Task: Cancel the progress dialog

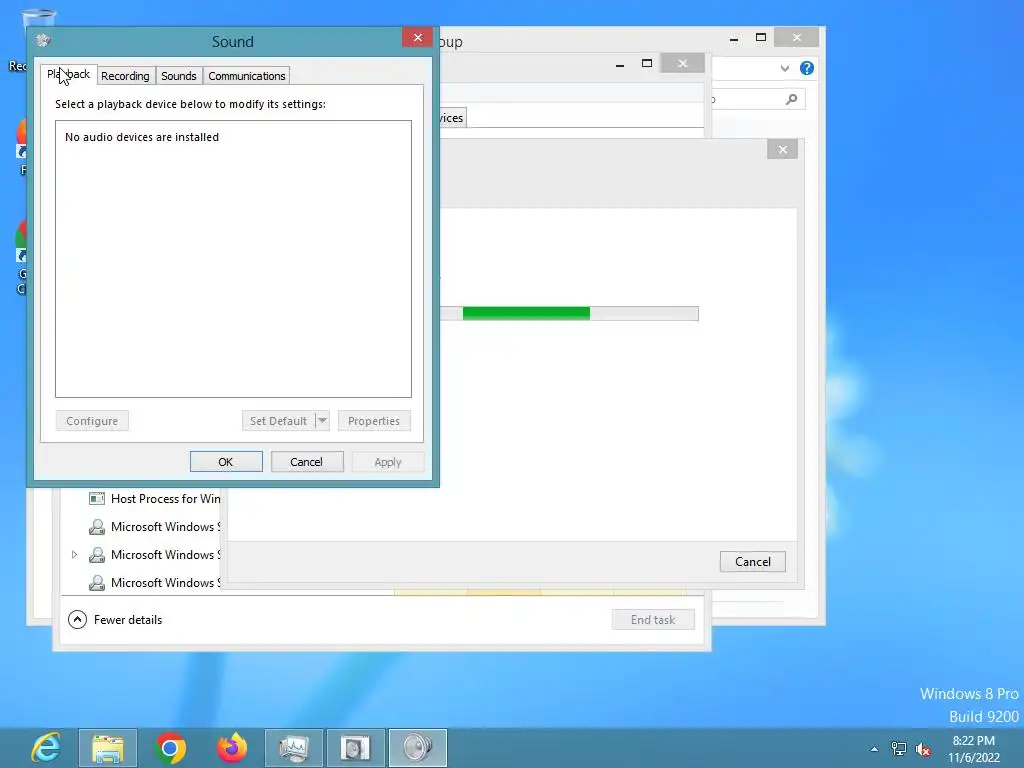Action: (x=752, y=562)
